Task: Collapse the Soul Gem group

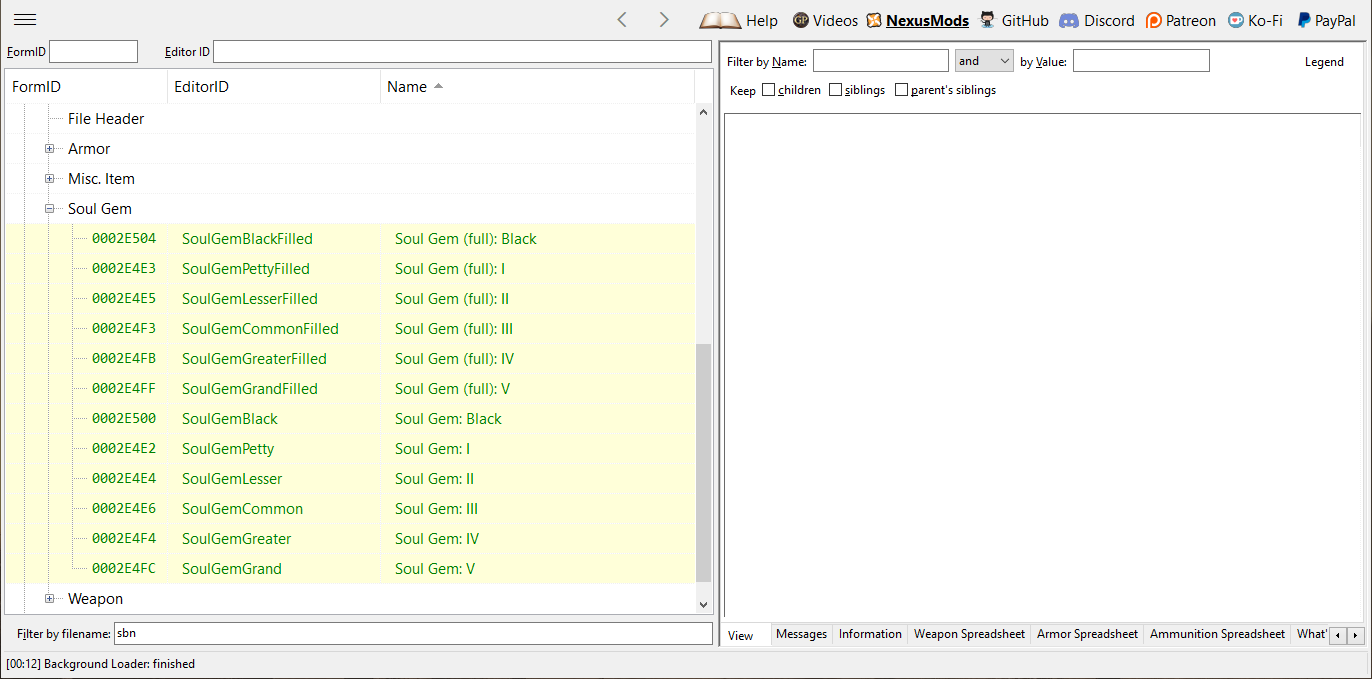Action: (x=49, y=209)
